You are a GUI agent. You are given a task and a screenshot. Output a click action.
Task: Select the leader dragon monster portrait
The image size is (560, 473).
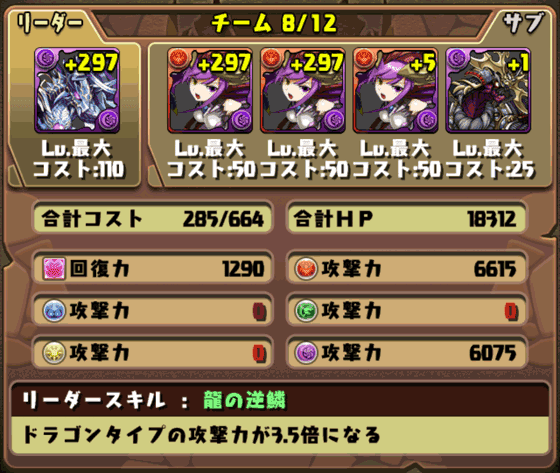(77, 90)
